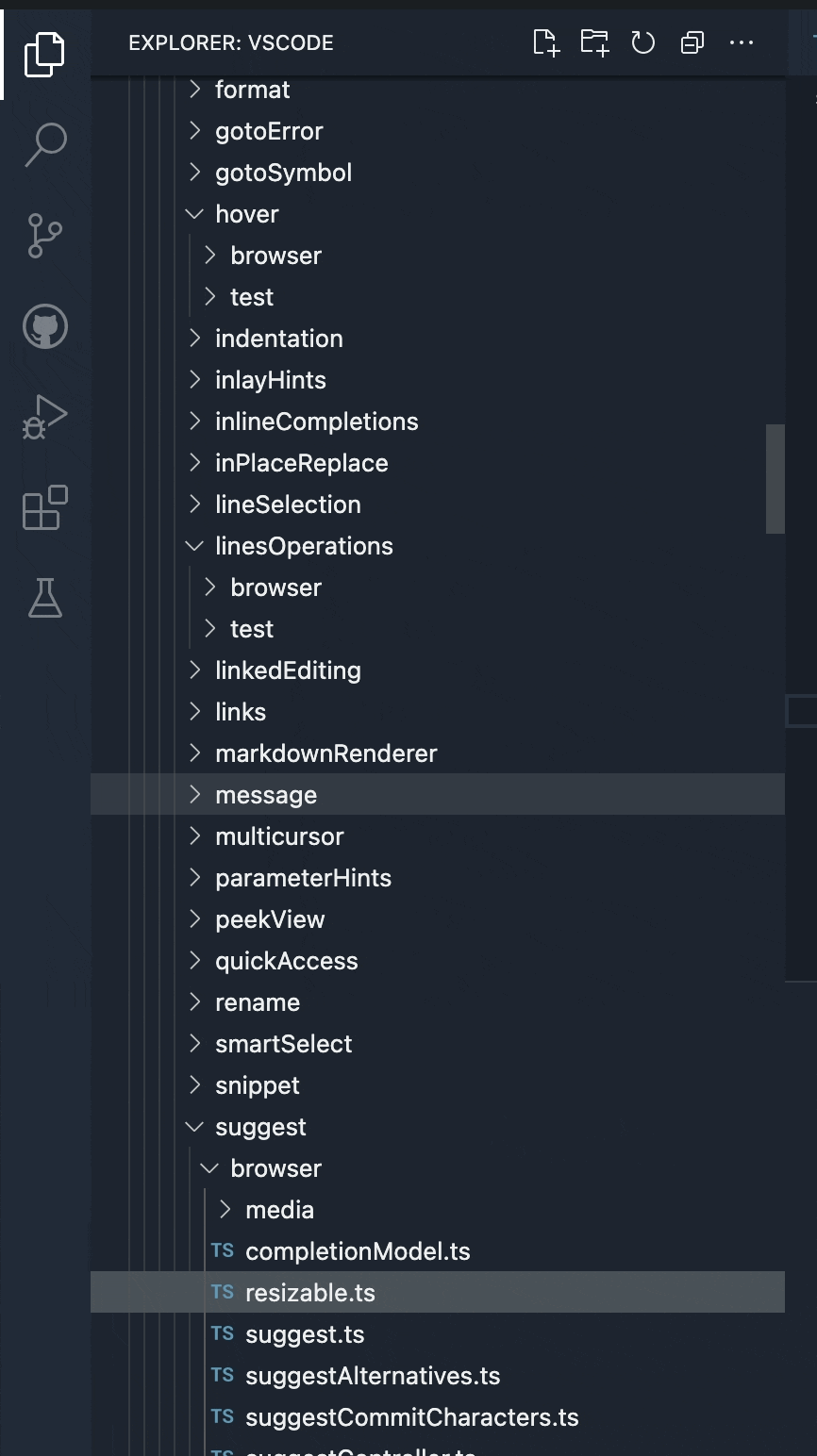The height and width of the screenshot is (1456, 817).
Task: Open the Search view in the activity bar
Action: 44,144
